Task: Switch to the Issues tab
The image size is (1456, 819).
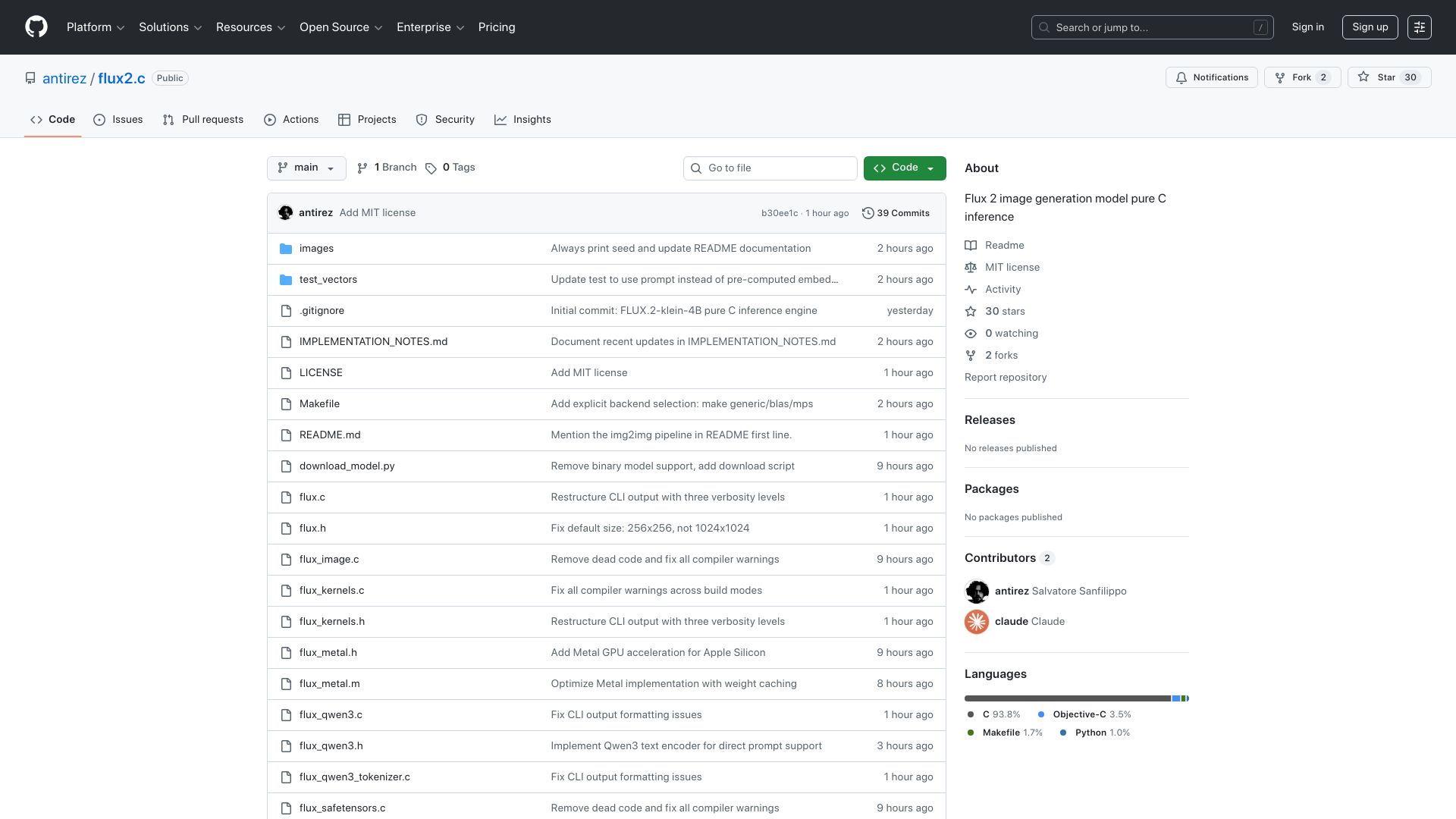Action: (118, 120)
